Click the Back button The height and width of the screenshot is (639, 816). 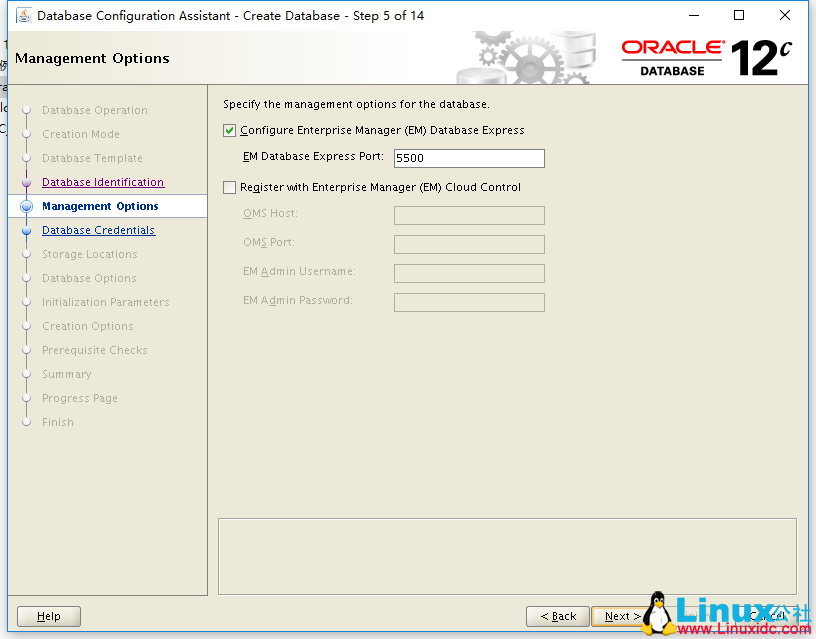point(557,616)
